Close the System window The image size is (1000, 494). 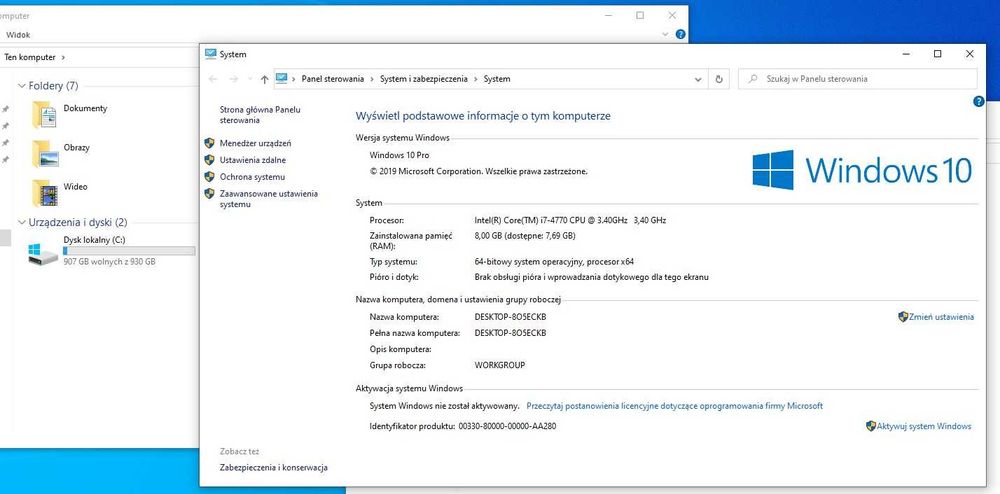[x=969, y=54]
